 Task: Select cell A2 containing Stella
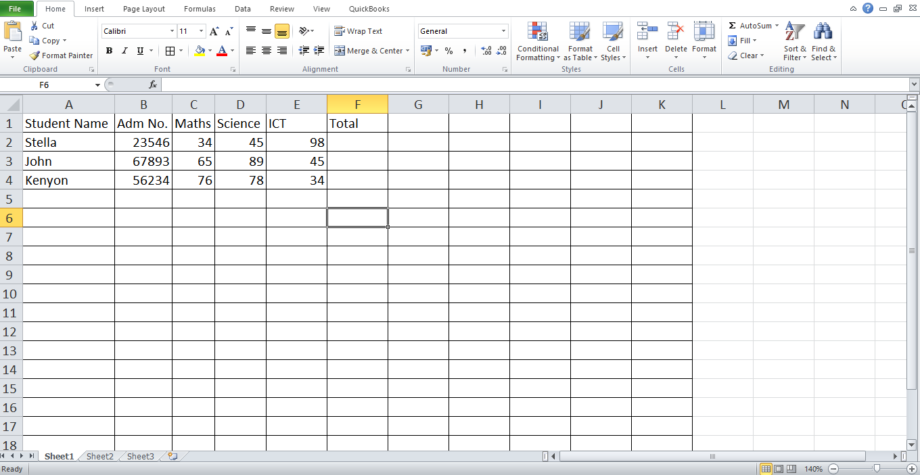click(x=67, y=142)
